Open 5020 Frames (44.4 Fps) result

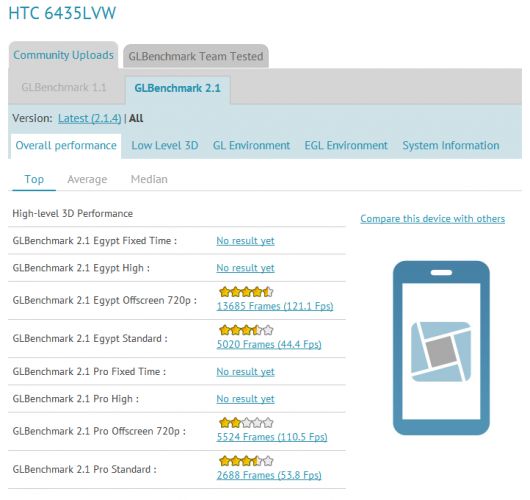coord(269,344)
